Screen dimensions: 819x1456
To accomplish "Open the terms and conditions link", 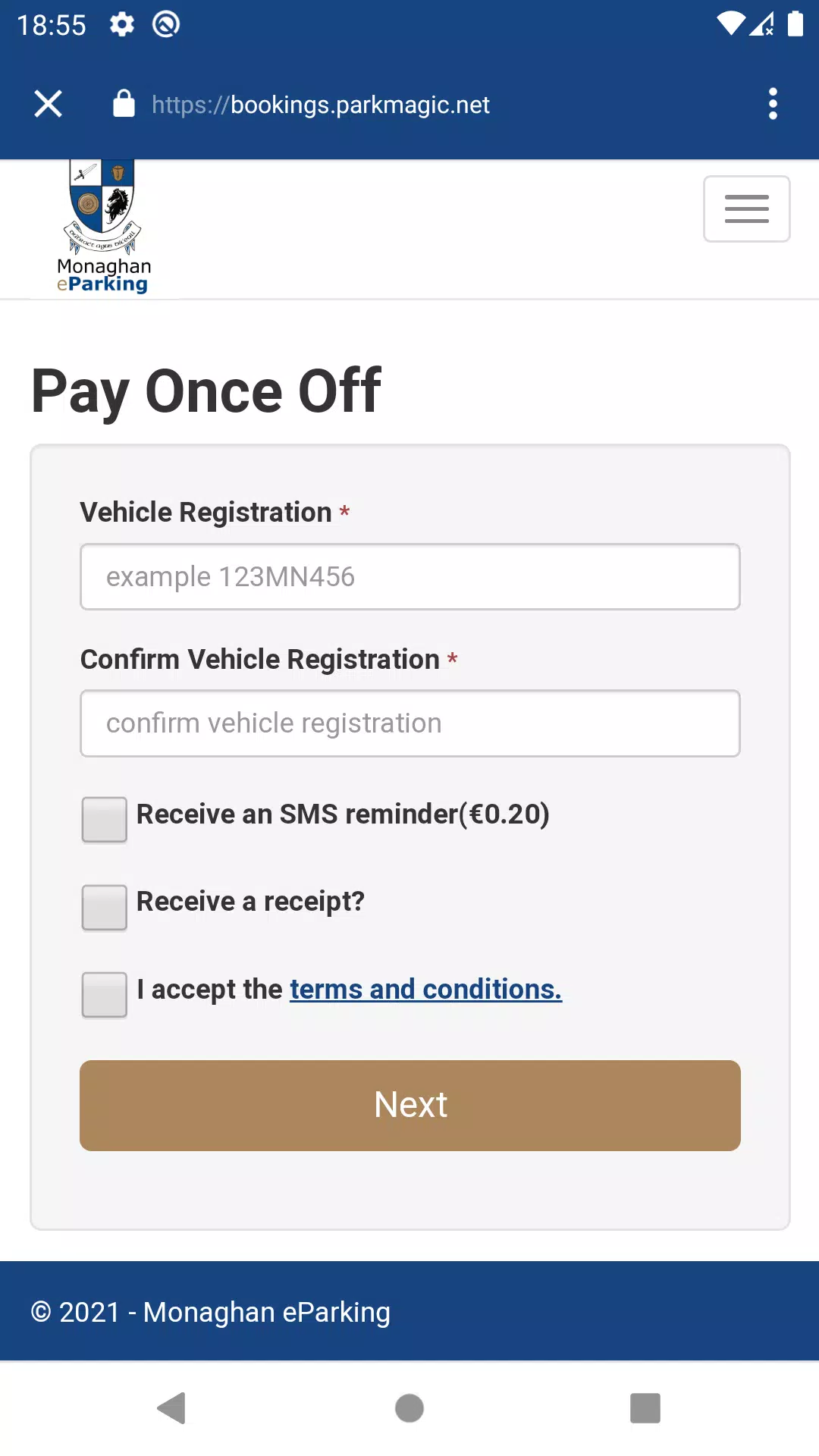I will pyautogui.click(x=425, y=989).
